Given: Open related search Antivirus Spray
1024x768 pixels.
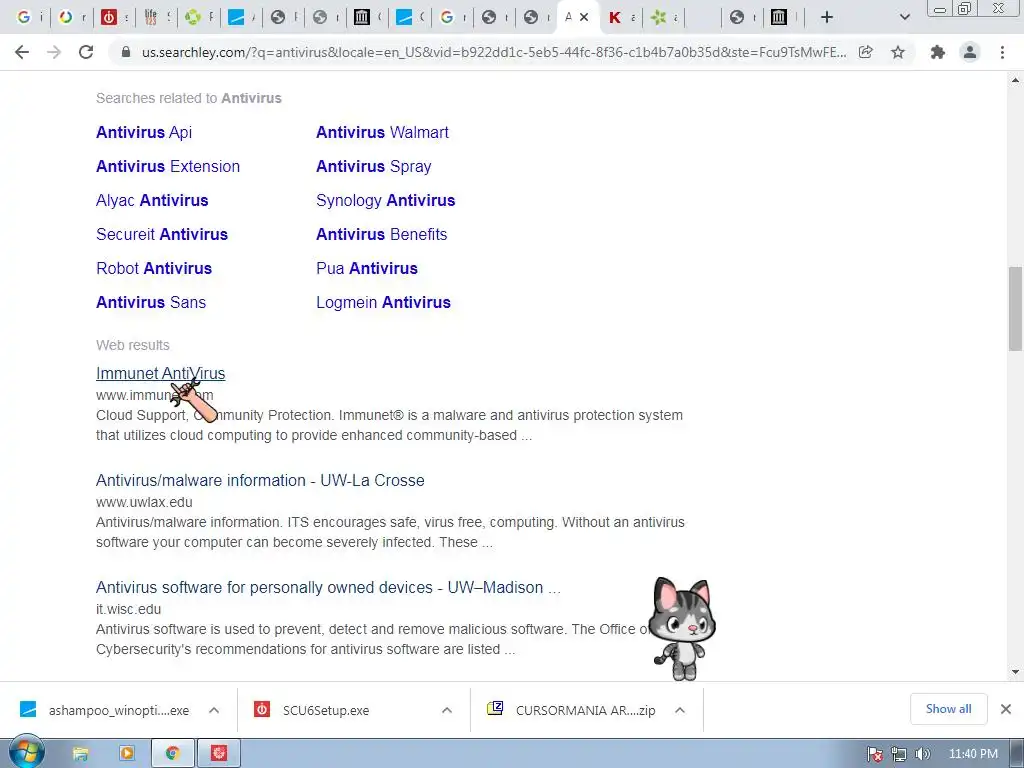Looking at the screenshot, I should tap(374, 166).
